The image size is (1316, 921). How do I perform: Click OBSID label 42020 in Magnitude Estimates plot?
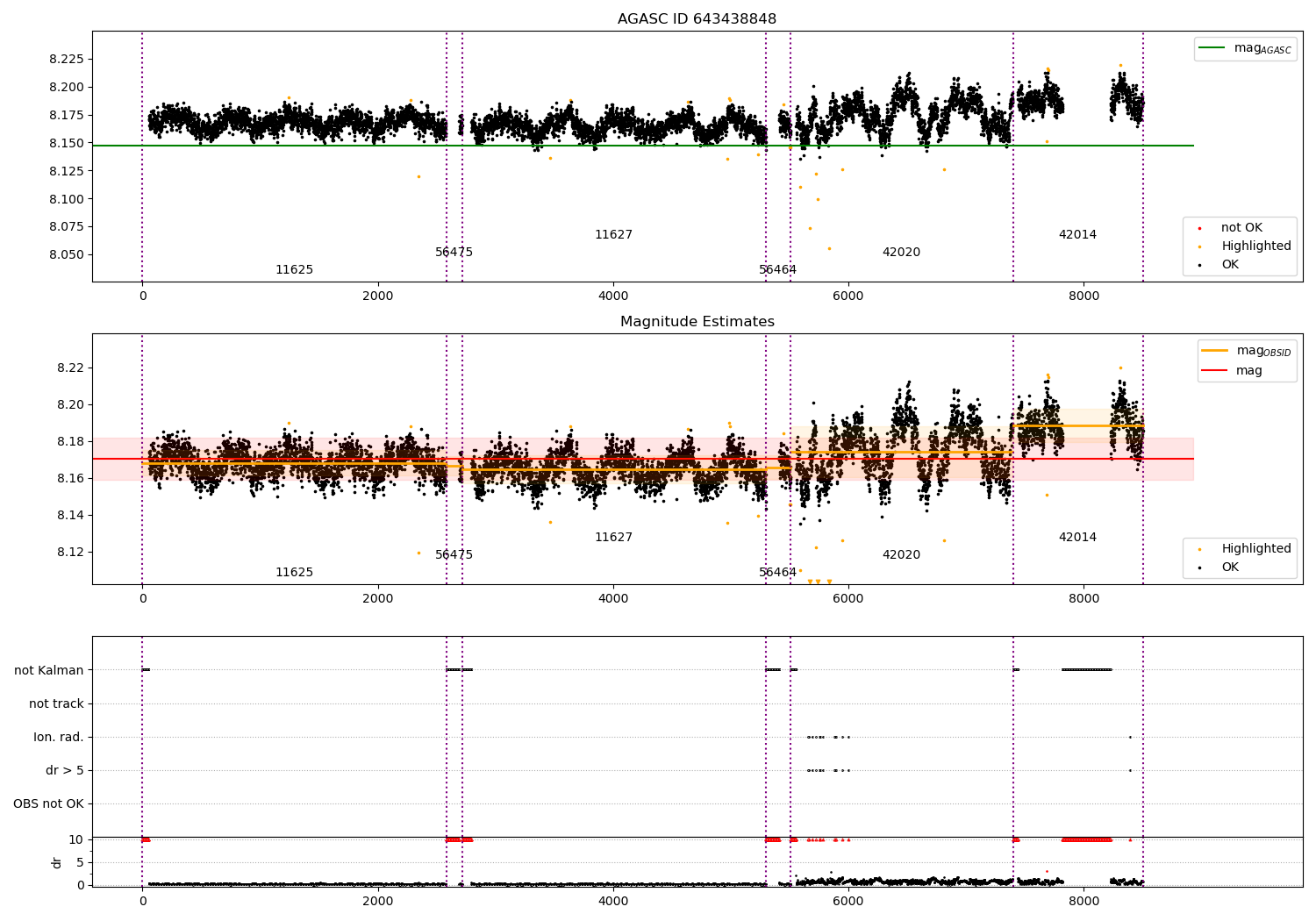click(x=901, y=555)
